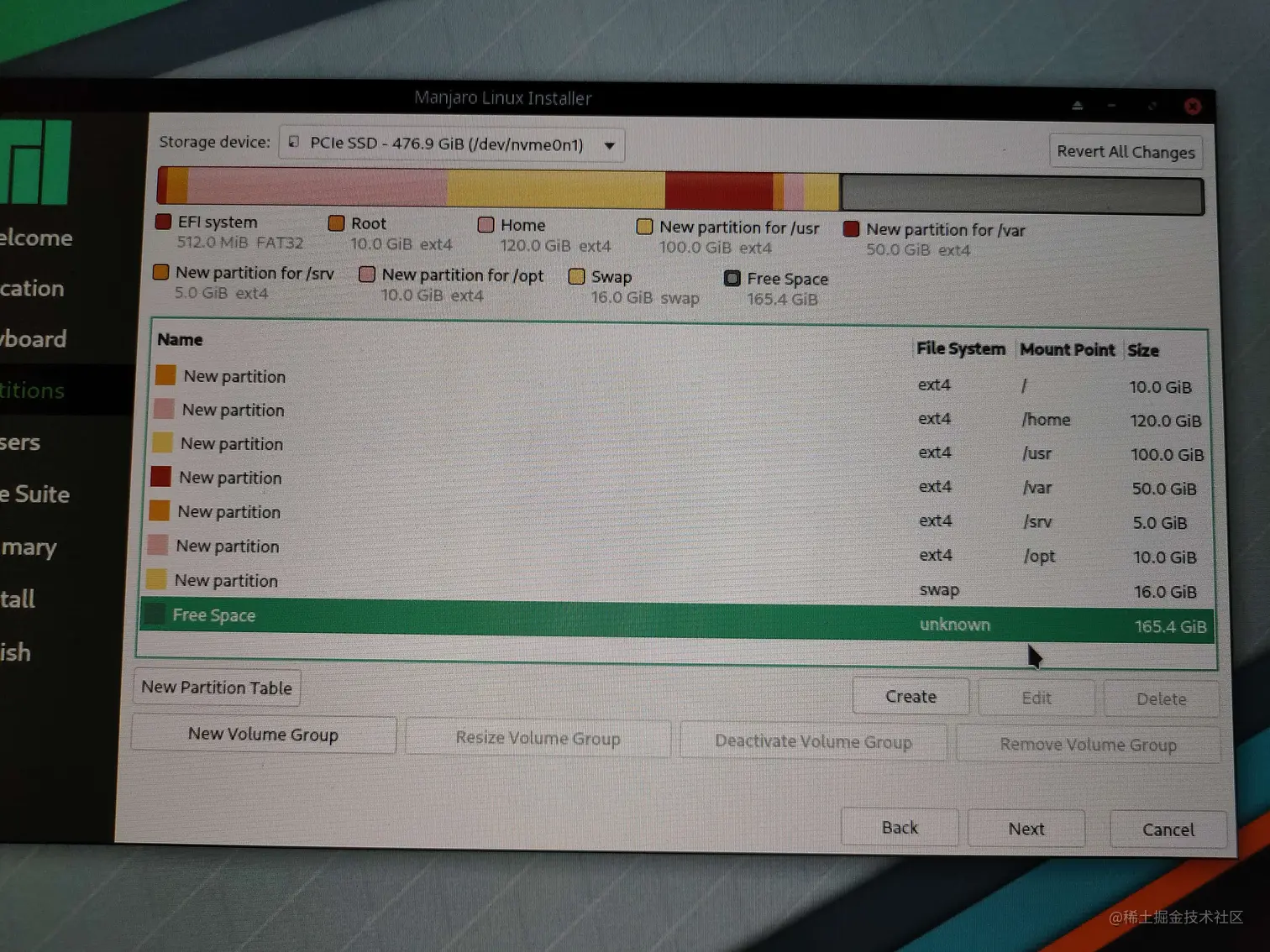Click the storage device disk icon
Screen dimensions: 1270x952
(294, 142)
